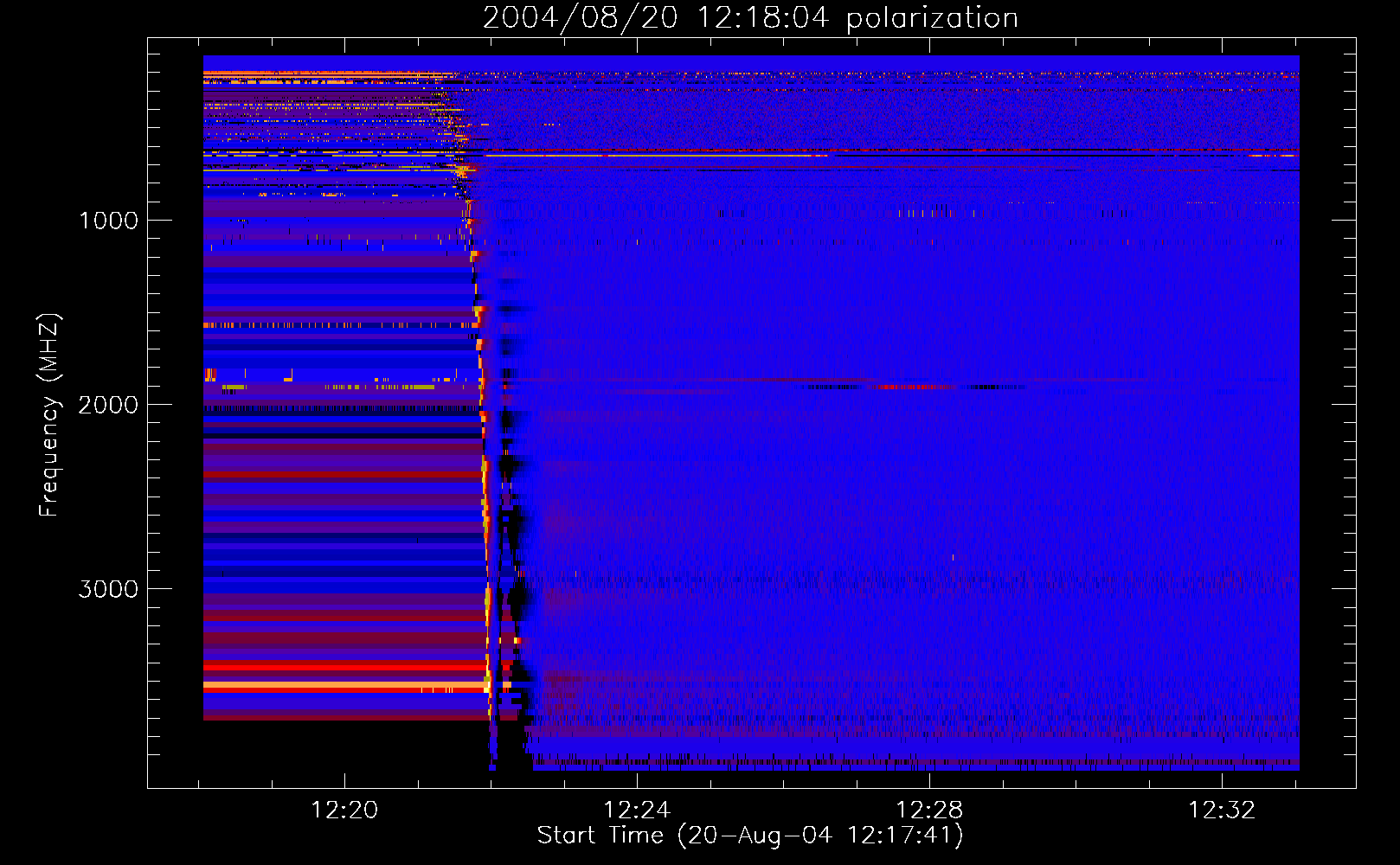Image resolution: width=1400 pixels, height=865 pixels.
Task: Select the "Frequency (MHZ)" axis label
Action: pyautogui.click(x=49, y=414)
